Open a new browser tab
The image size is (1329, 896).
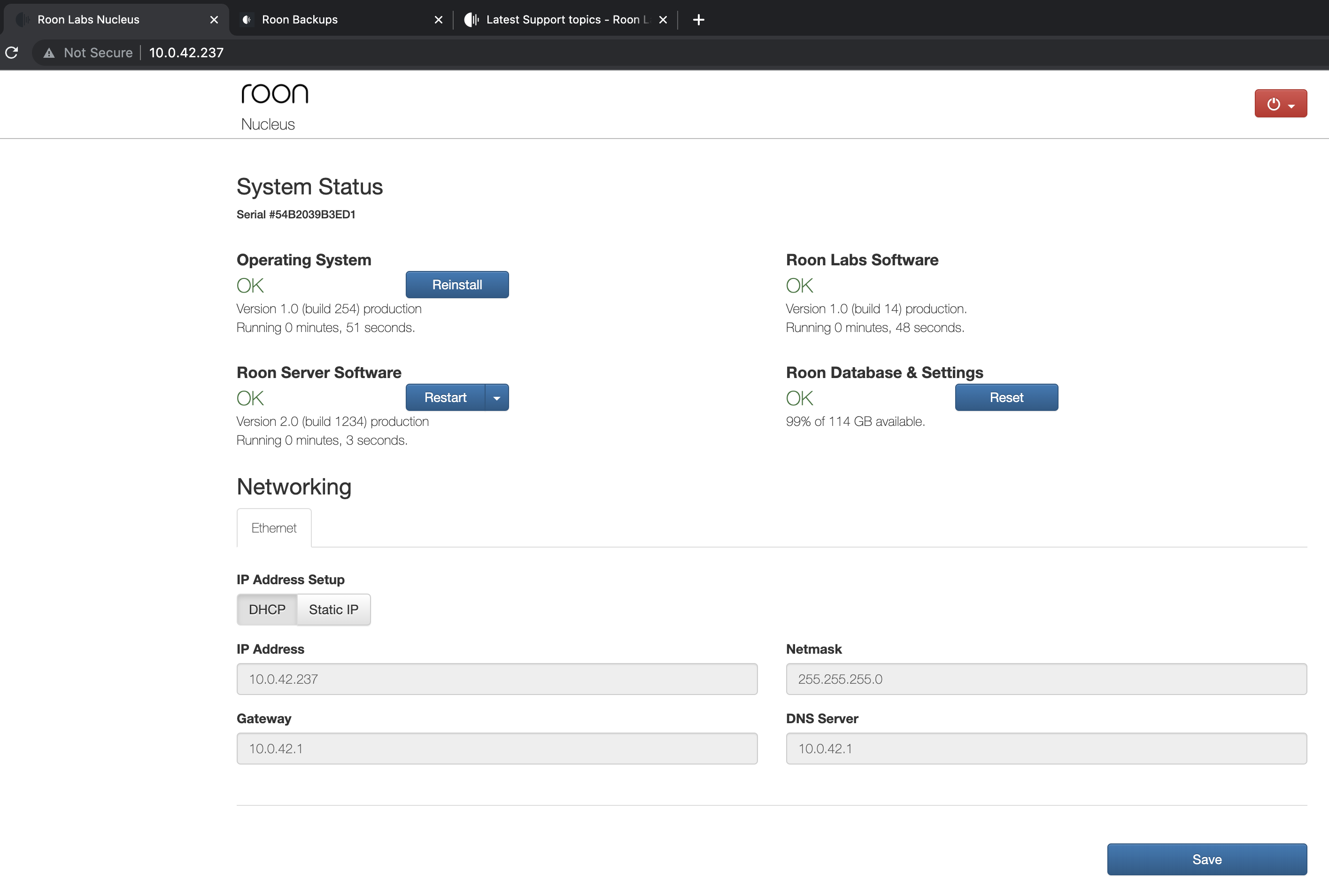click(x=698, y=20)
